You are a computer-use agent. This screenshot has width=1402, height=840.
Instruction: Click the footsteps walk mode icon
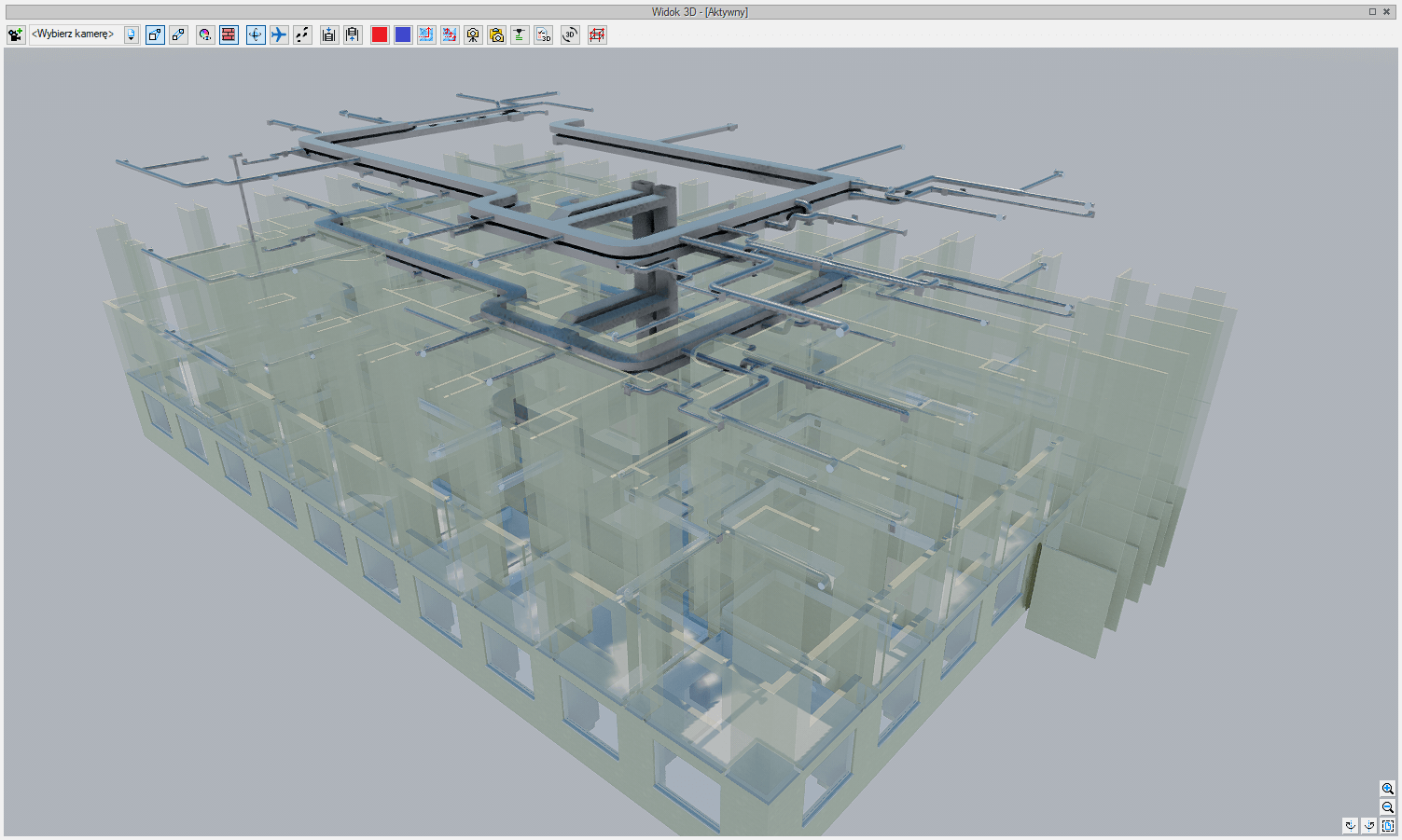pyautogui.click(x=302, y=34)
